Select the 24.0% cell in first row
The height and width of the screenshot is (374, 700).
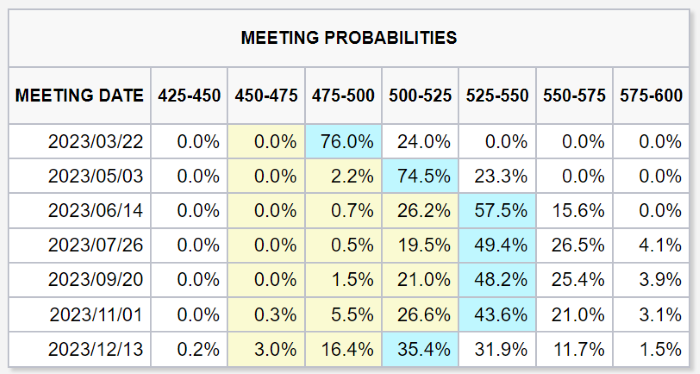[x=421, y=141]
